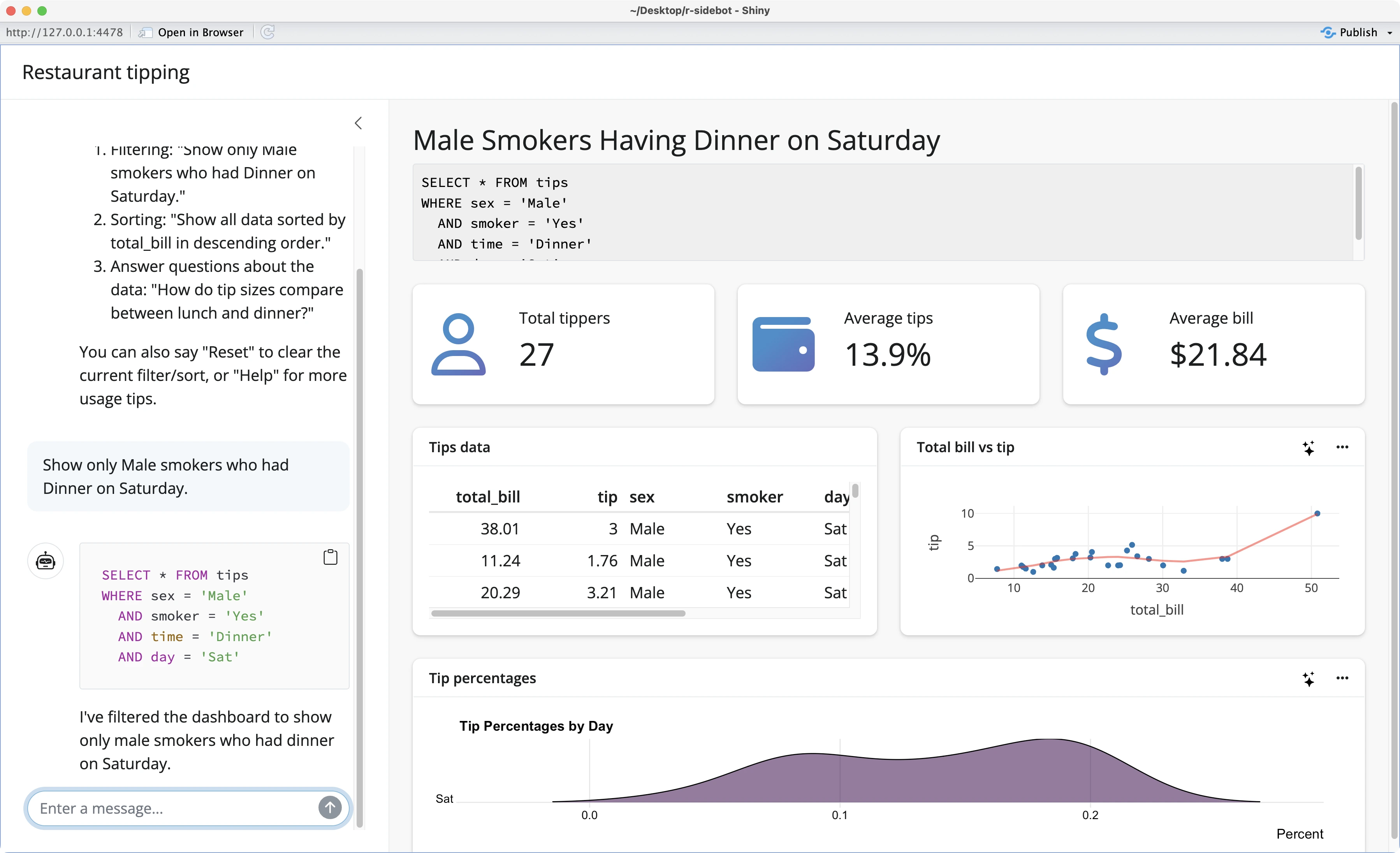This screenshot has width=1400, height=853.
Task: Click the chat panel vertical scrollbar
Action: 359,547
